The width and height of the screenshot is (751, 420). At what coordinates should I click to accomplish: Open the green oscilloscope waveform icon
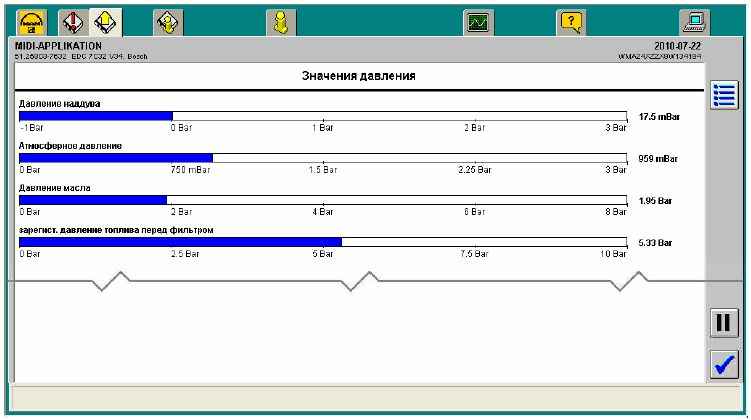coord(478,23)
